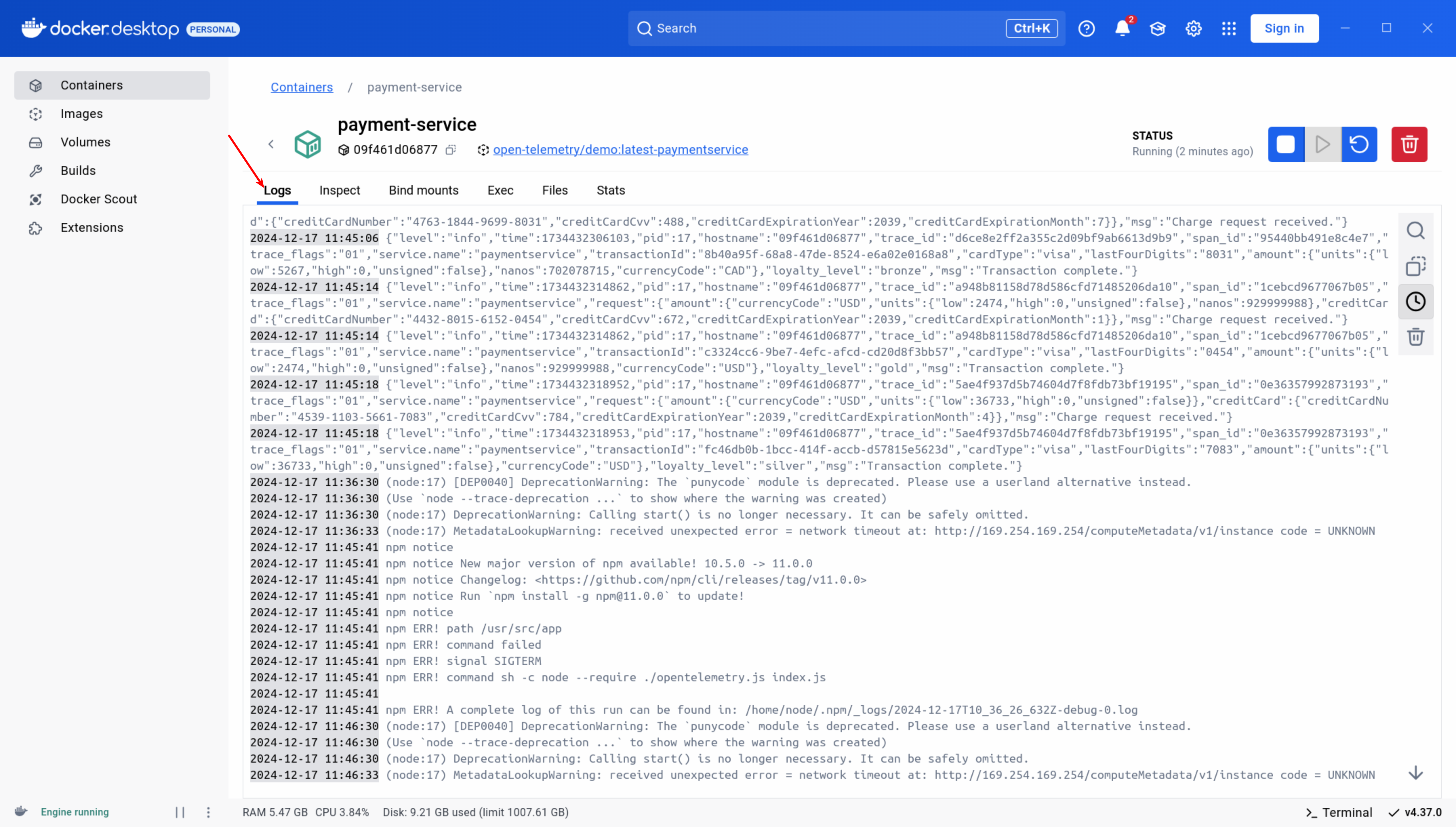Clear the logs trash icon
This screenshot has height=827, width=1456.
tap(1415, 337)
